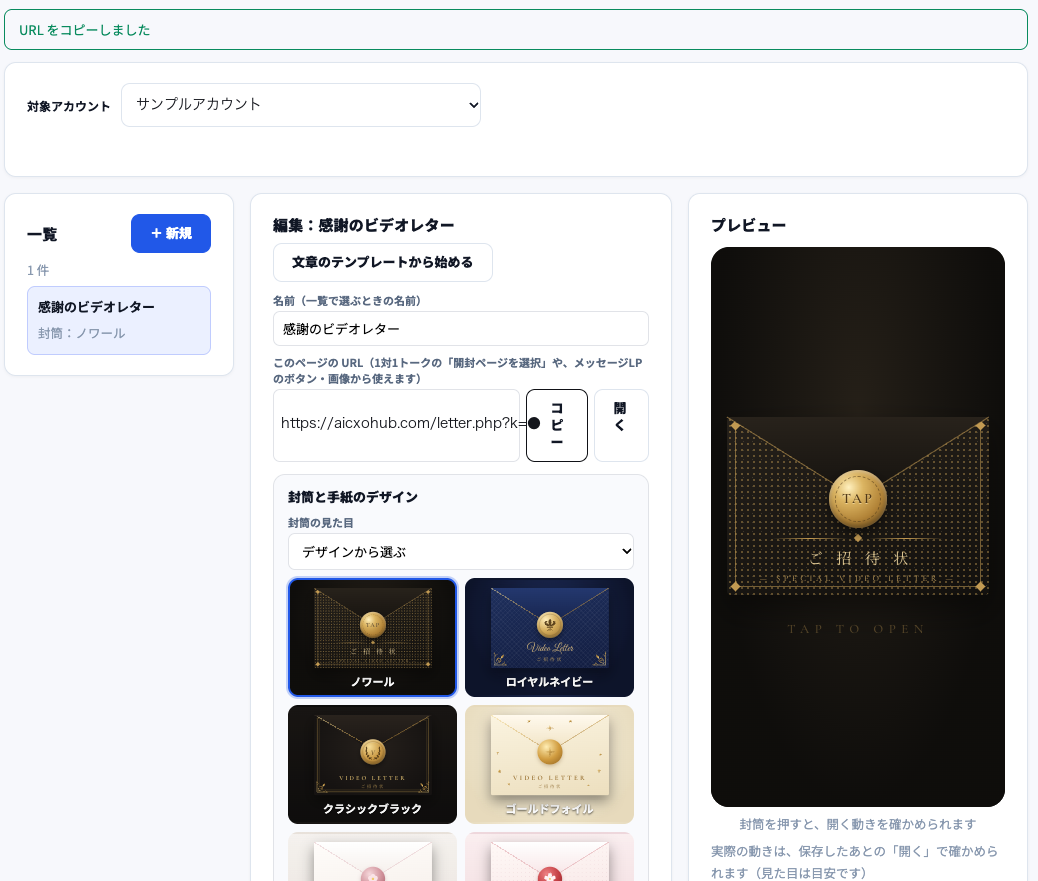Click the + 新規 button
The width and height of the screenshot is (1038, 881).
[171, 233]
